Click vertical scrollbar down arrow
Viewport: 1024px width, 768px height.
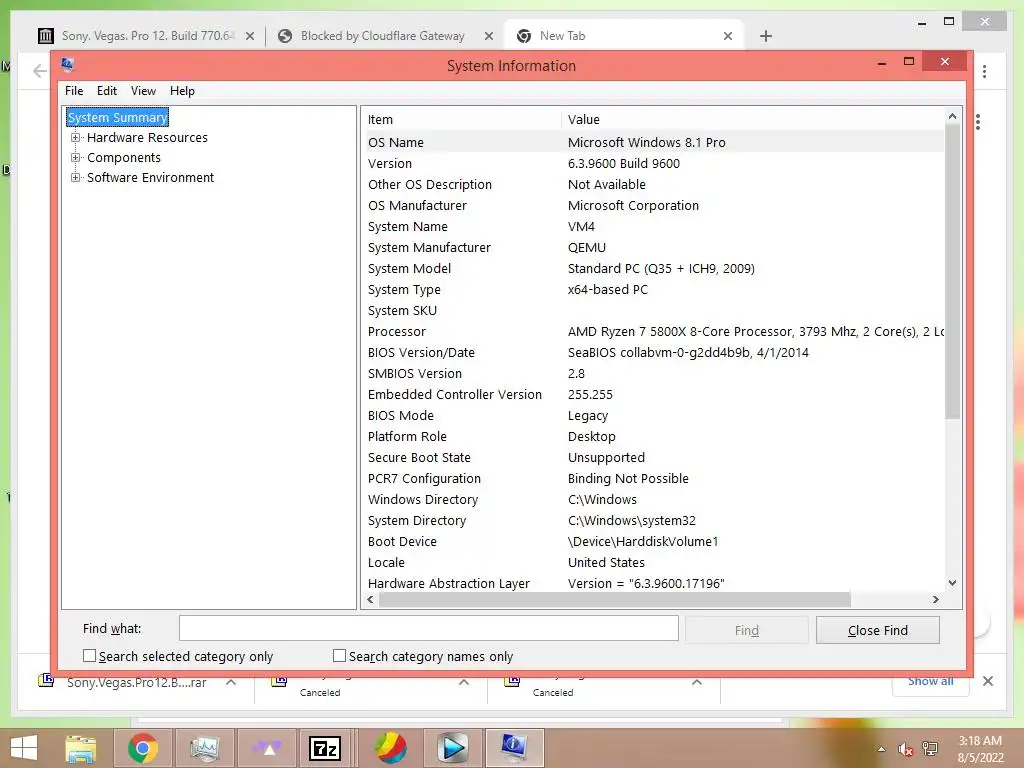(952, 583)
